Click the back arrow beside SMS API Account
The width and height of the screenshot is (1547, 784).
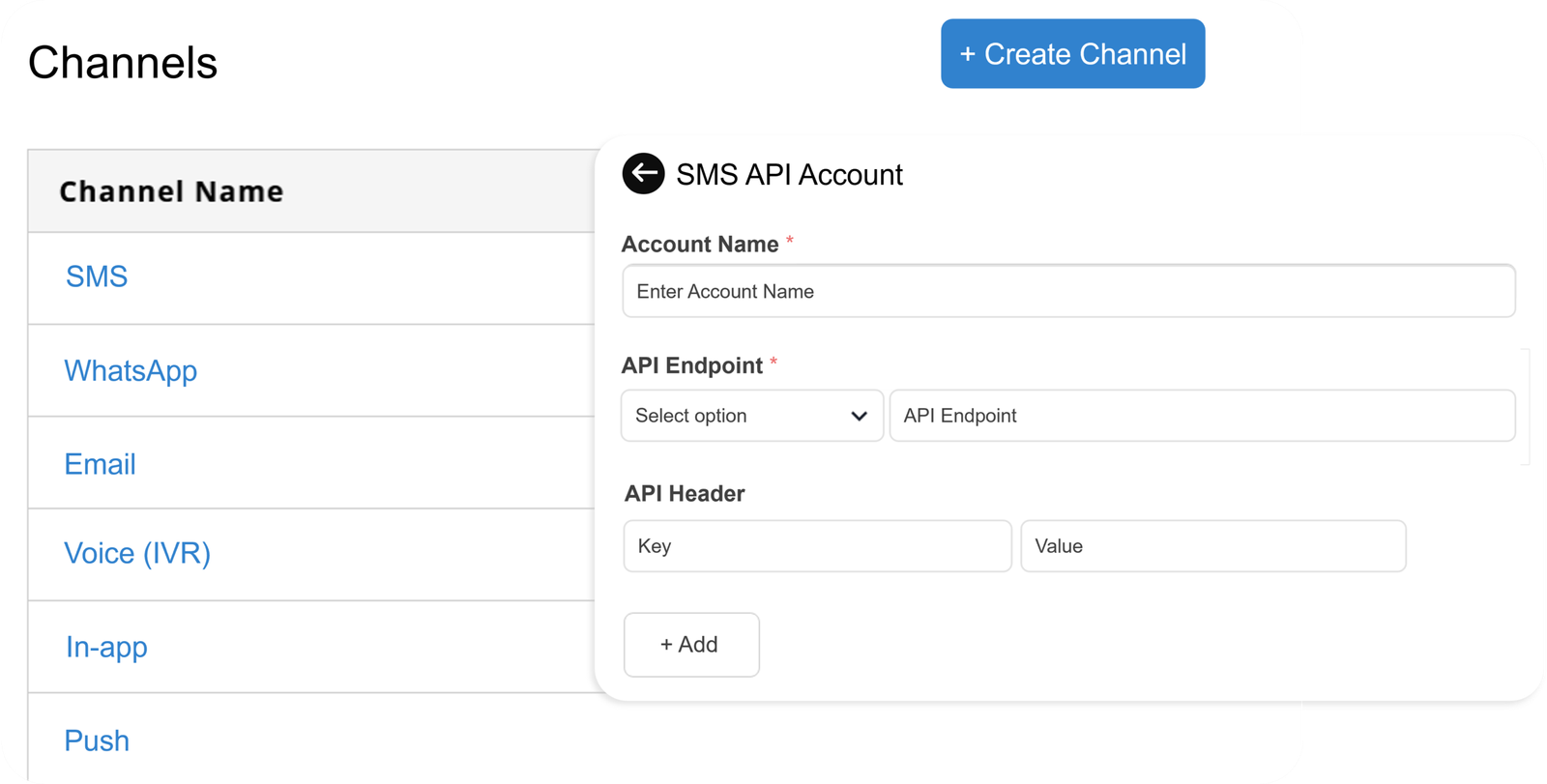point(643,174)
